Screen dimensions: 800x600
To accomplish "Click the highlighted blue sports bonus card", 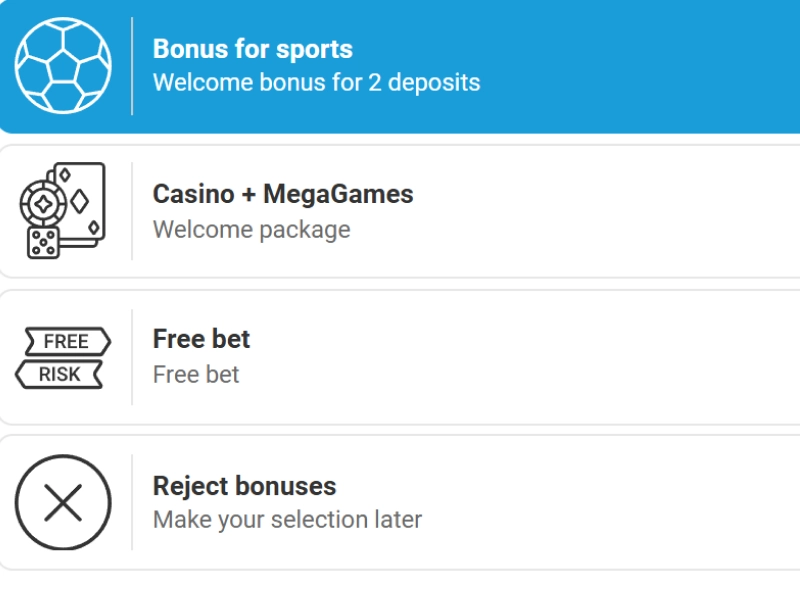I will [400, 66].
